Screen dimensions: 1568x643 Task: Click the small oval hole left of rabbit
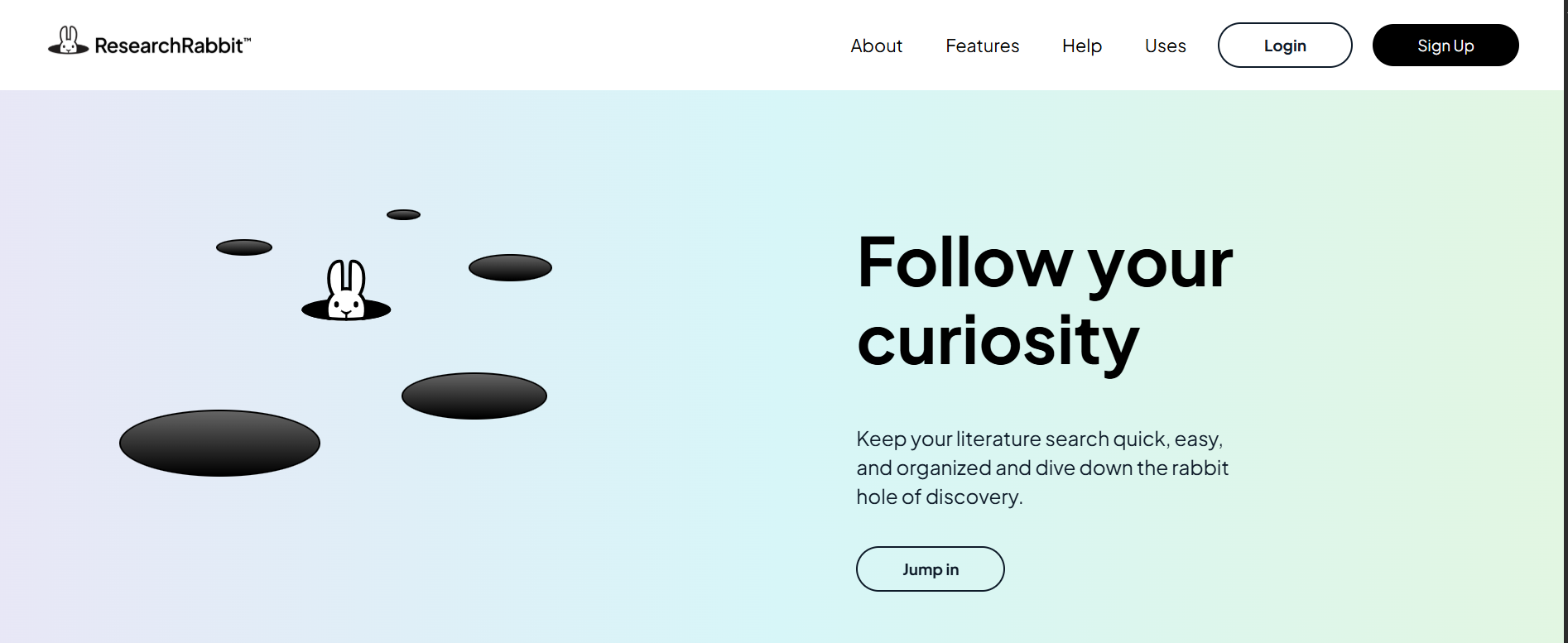click(244, 247)
